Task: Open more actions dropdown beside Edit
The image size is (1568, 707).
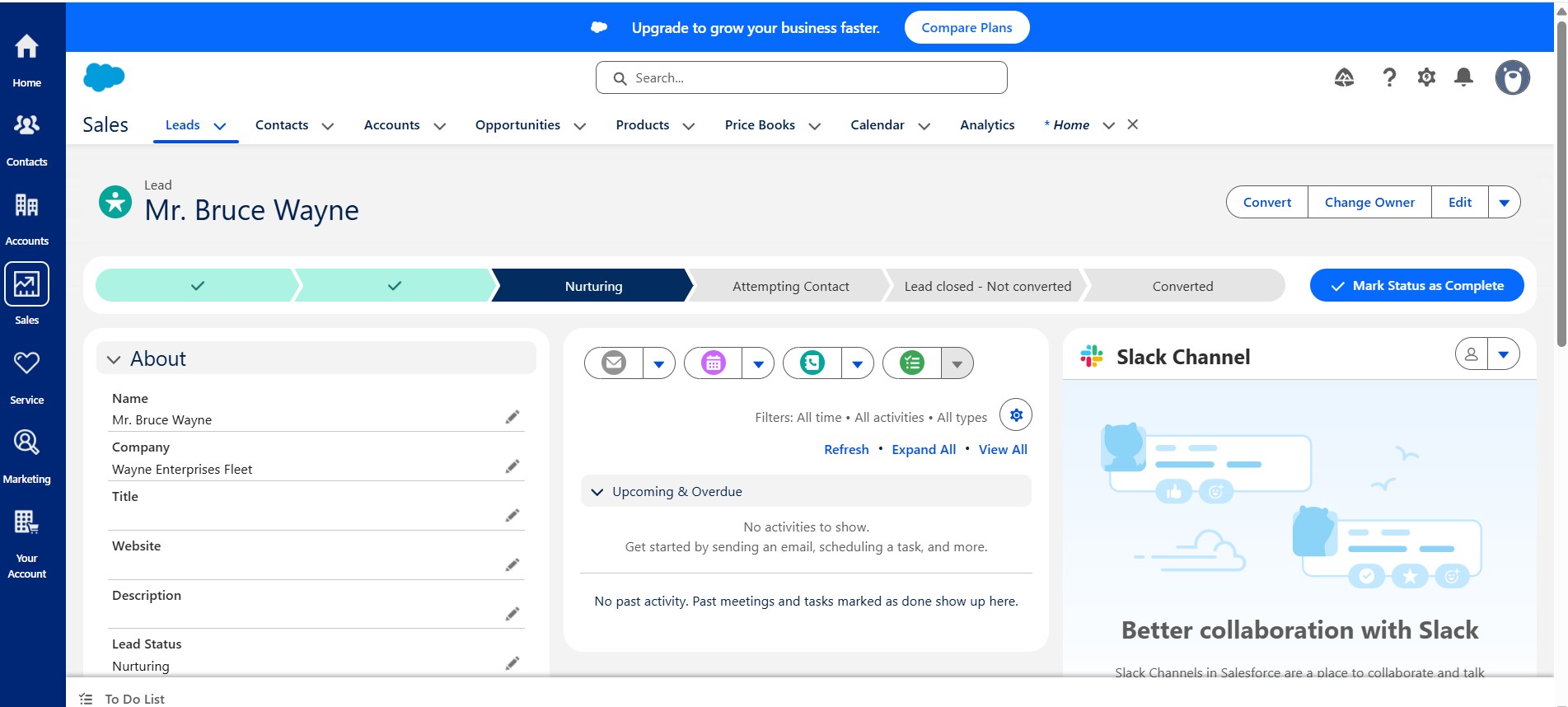Action: pos(1504,203)
